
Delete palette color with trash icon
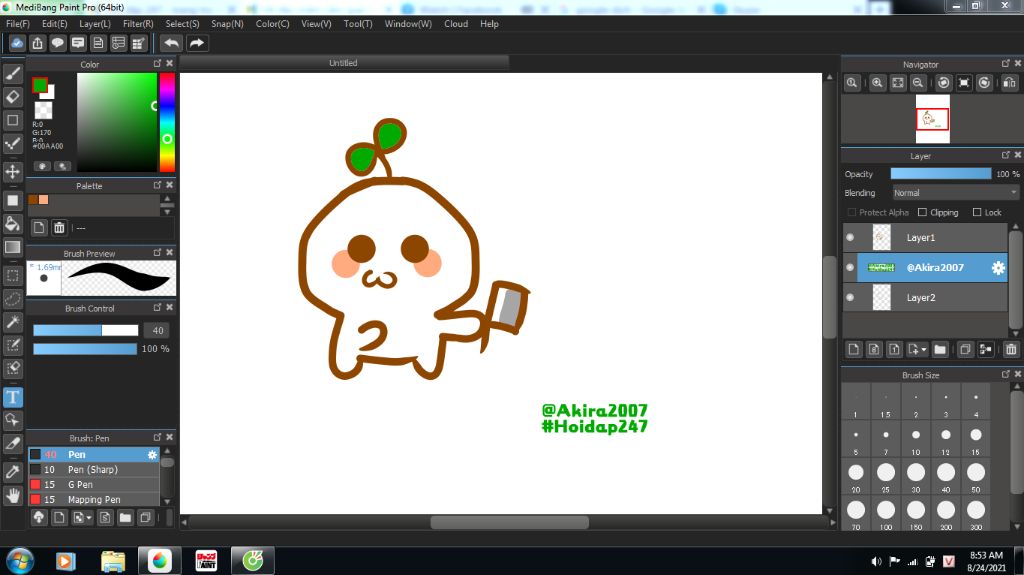tap(59, 227)
